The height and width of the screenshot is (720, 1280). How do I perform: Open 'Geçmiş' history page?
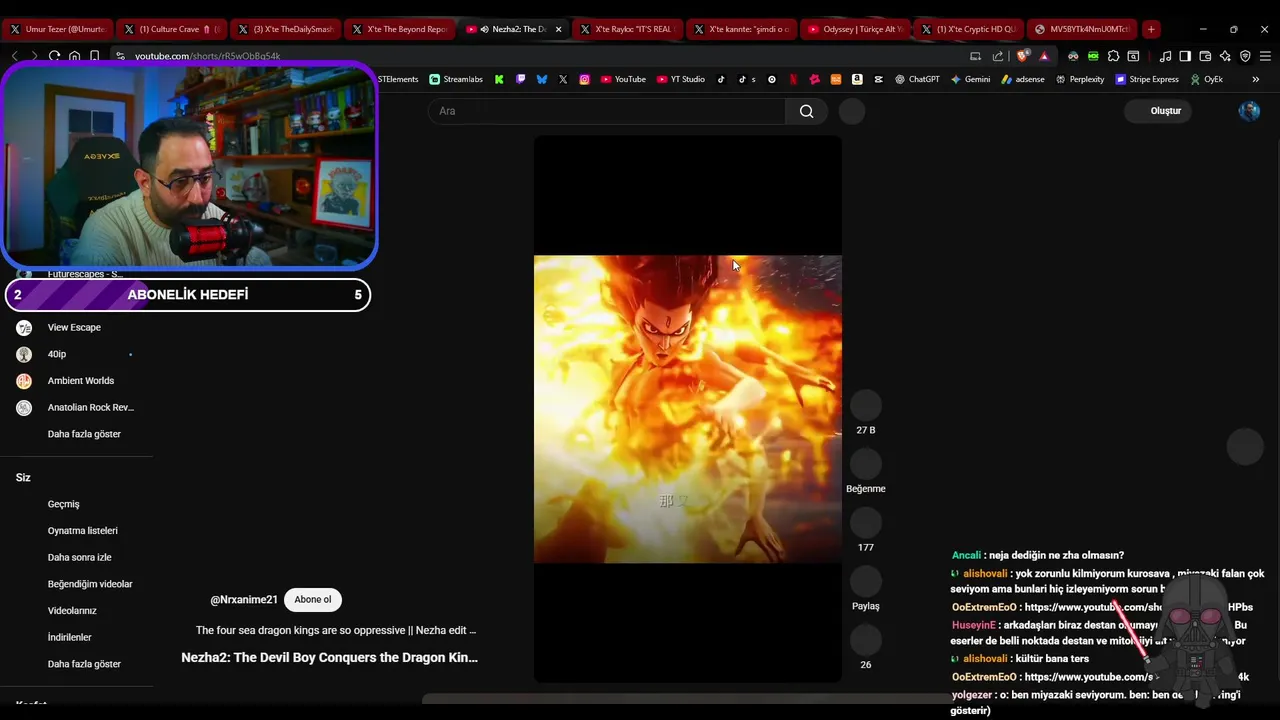(63, 504)
